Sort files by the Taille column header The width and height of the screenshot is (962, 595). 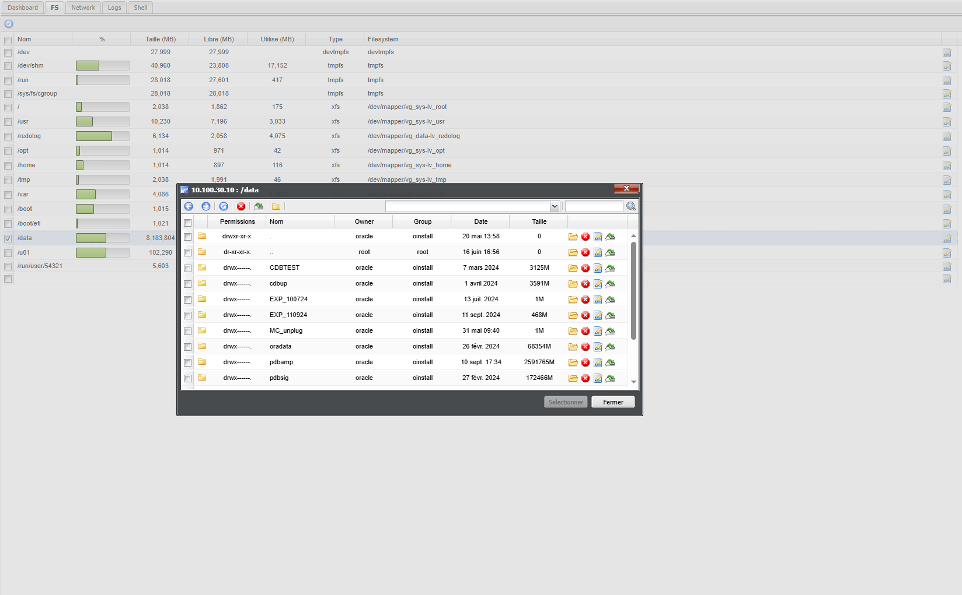click(539, 222)
